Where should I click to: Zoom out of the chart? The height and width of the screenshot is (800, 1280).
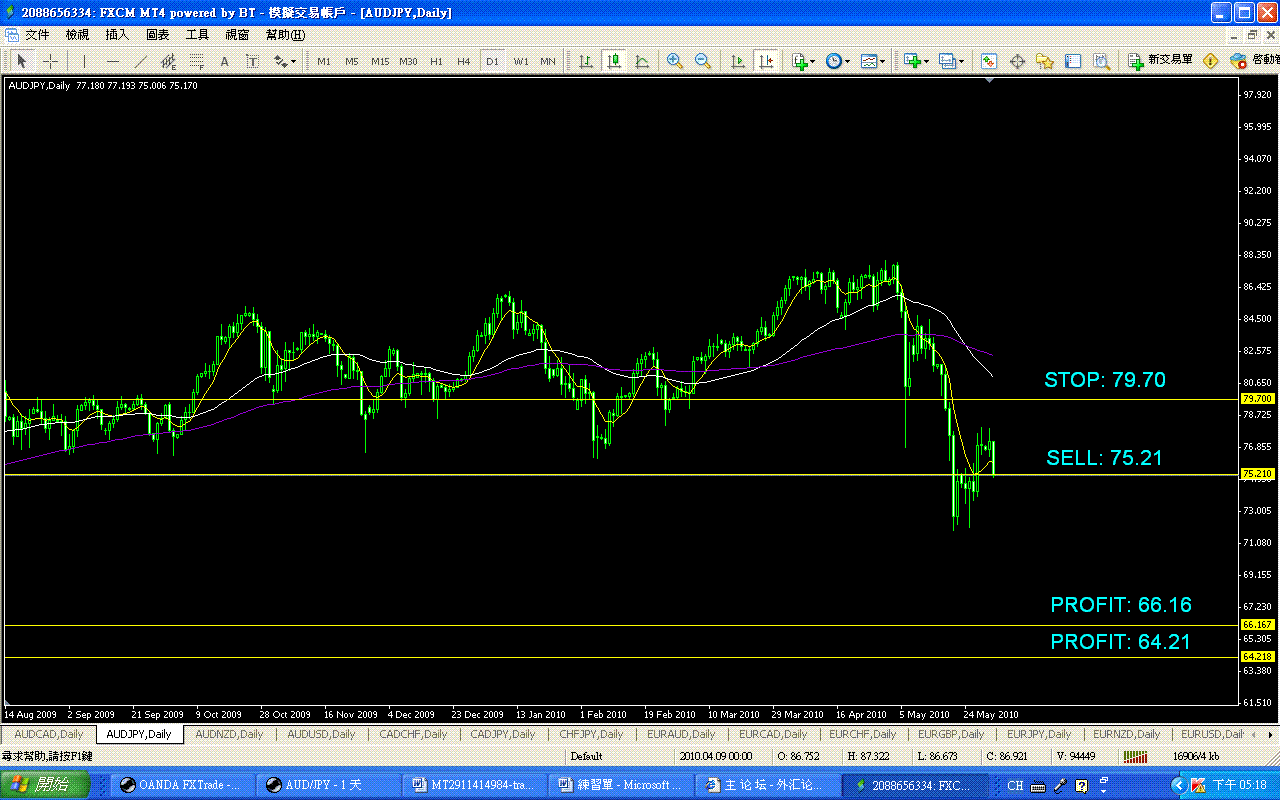(x=703, y=61)
